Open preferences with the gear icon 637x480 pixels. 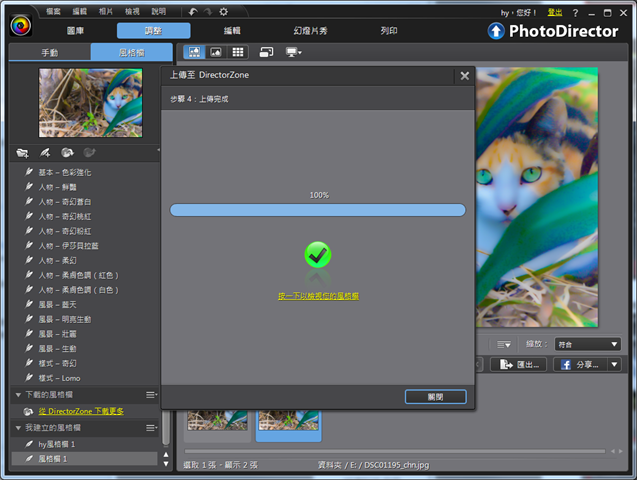(223, 12)
